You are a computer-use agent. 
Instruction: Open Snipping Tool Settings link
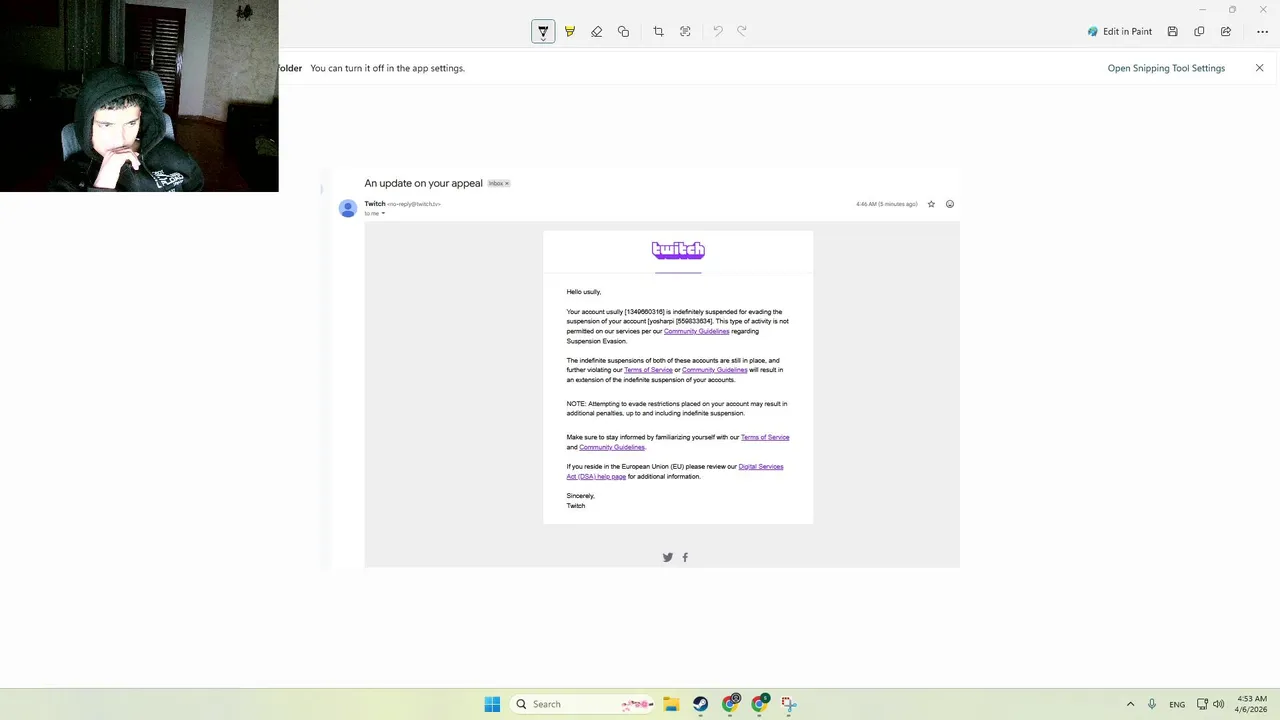pos(1166,68)
